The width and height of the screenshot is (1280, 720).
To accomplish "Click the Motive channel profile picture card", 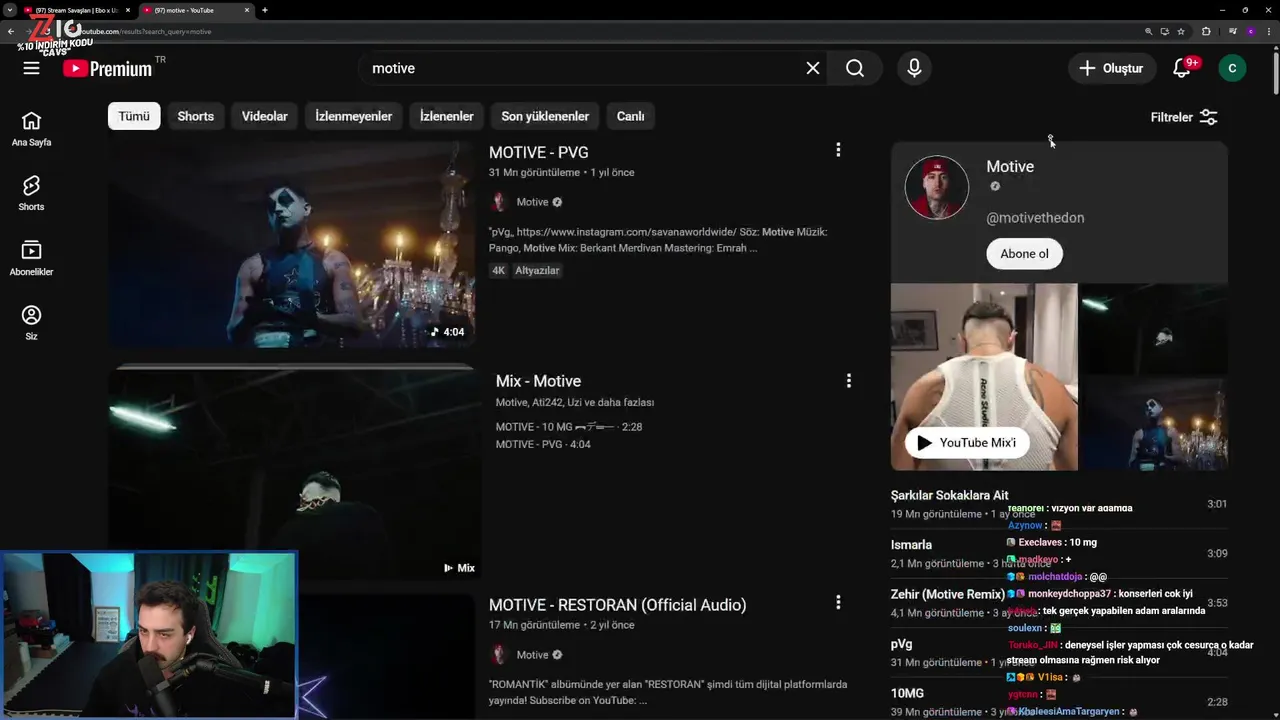I will click(x=937, y=187).
